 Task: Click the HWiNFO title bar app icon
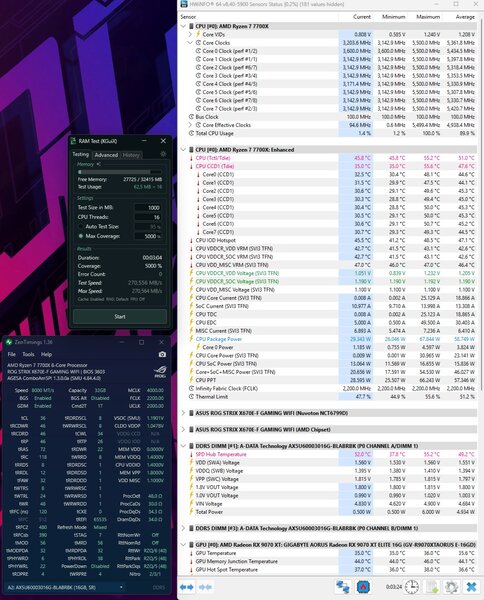[184, 4]
